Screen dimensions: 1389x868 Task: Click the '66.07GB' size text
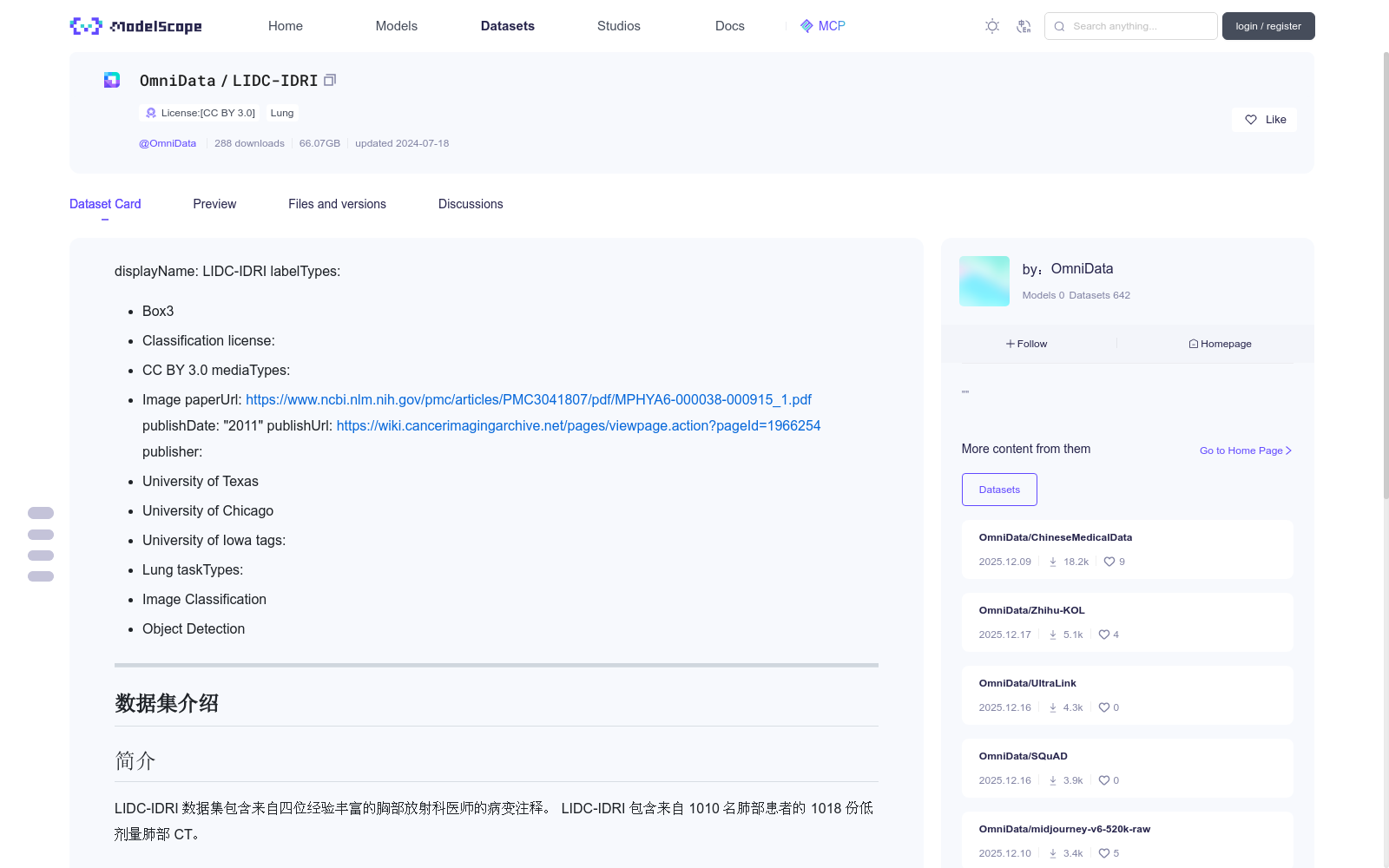(319, 143)
